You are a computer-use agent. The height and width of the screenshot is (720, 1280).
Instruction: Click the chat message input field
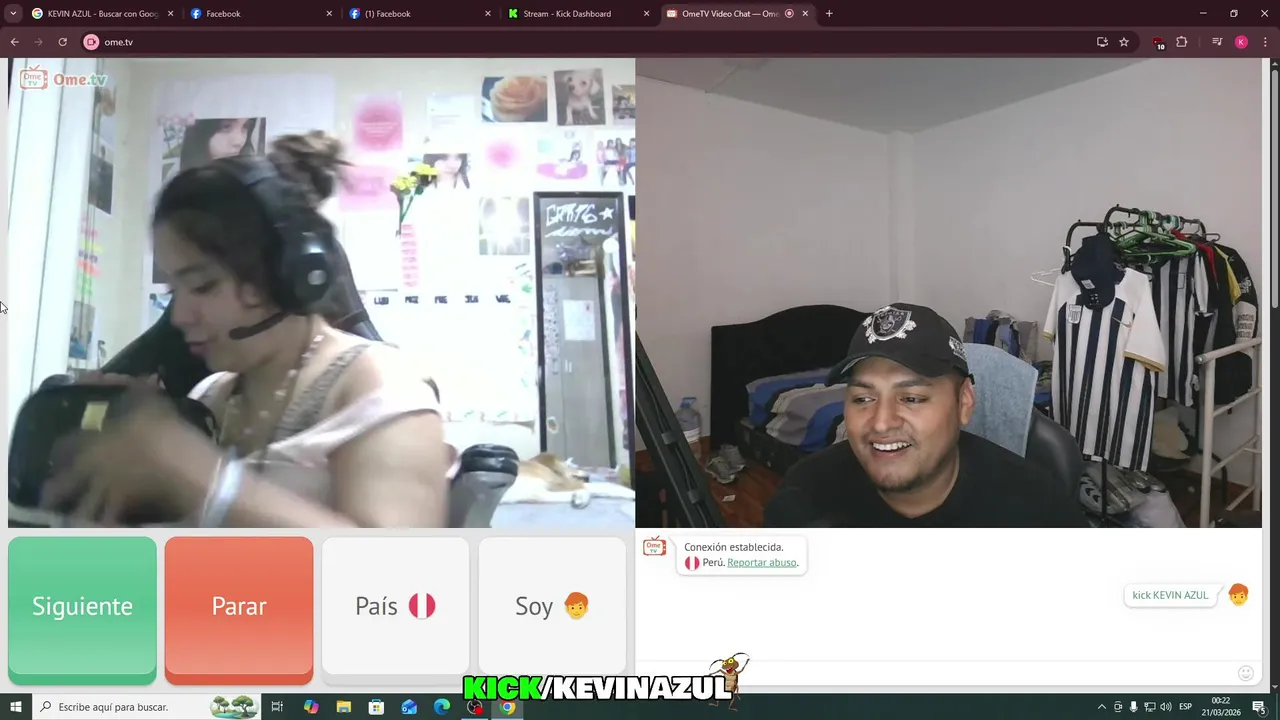click(x=935, y=673)
